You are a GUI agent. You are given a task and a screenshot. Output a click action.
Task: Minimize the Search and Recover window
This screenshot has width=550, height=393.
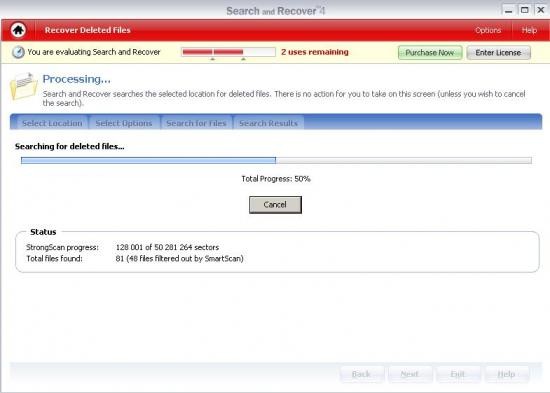click(509, 10)
